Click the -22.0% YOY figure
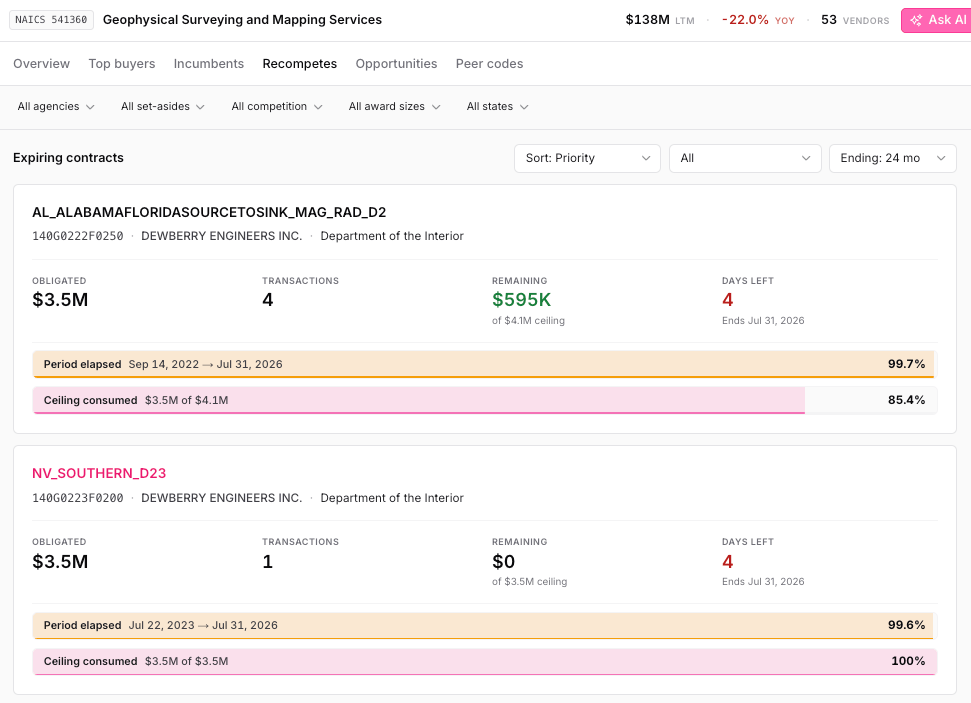This screenshot has width=971, height=703. (758, 20)
